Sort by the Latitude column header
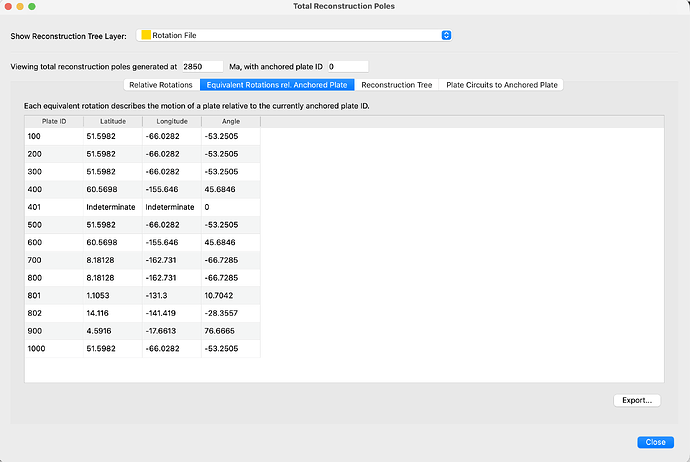690x462 pixels. [113, 121]
